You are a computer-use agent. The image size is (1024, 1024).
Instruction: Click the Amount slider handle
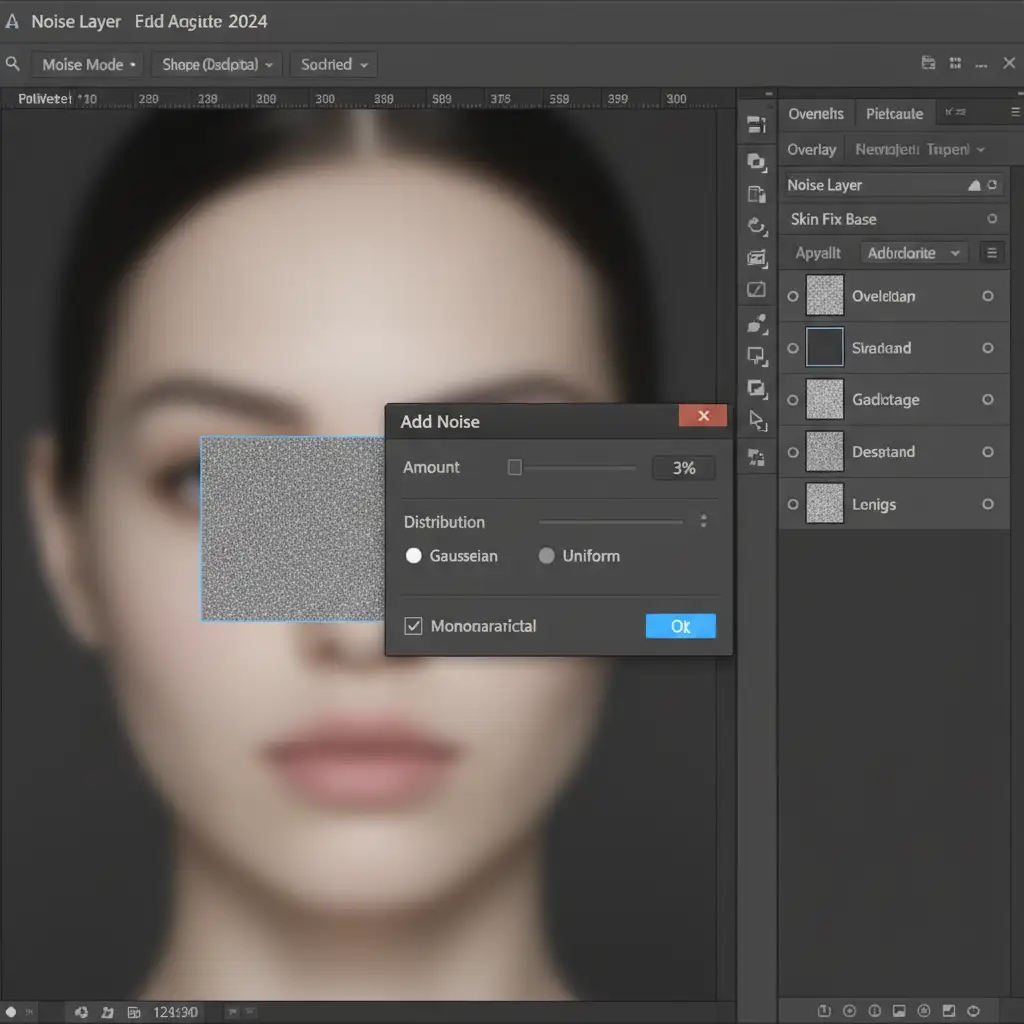514,467
